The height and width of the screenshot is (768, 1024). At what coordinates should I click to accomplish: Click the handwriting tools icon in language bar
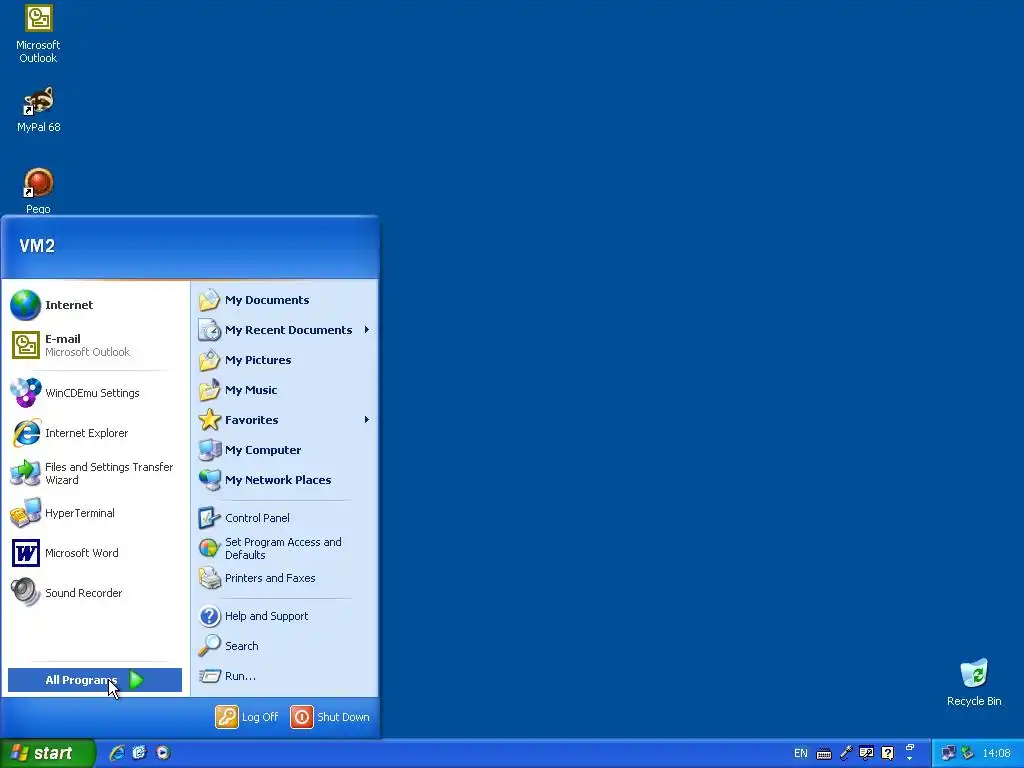click(x=867, y=754)
